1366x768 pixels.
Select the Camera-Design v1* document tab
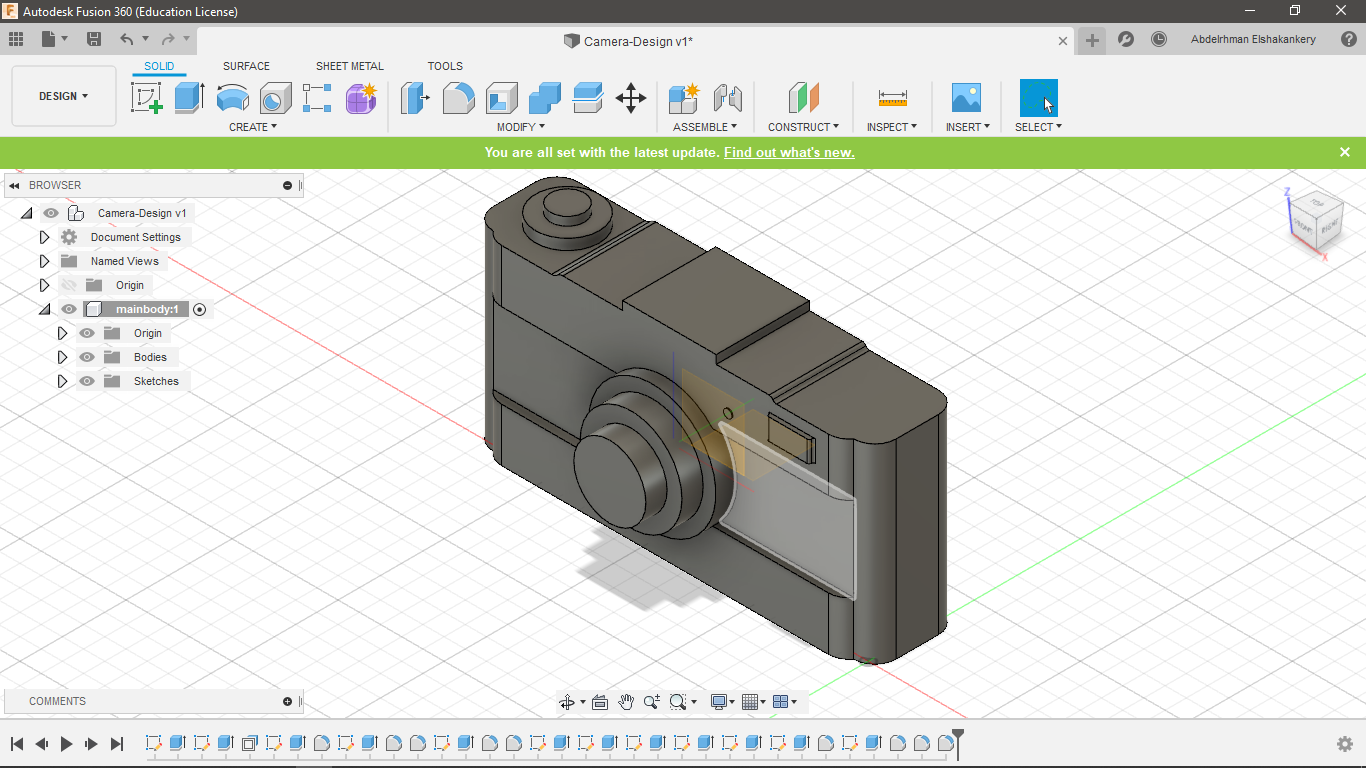(x=638, y=41)
